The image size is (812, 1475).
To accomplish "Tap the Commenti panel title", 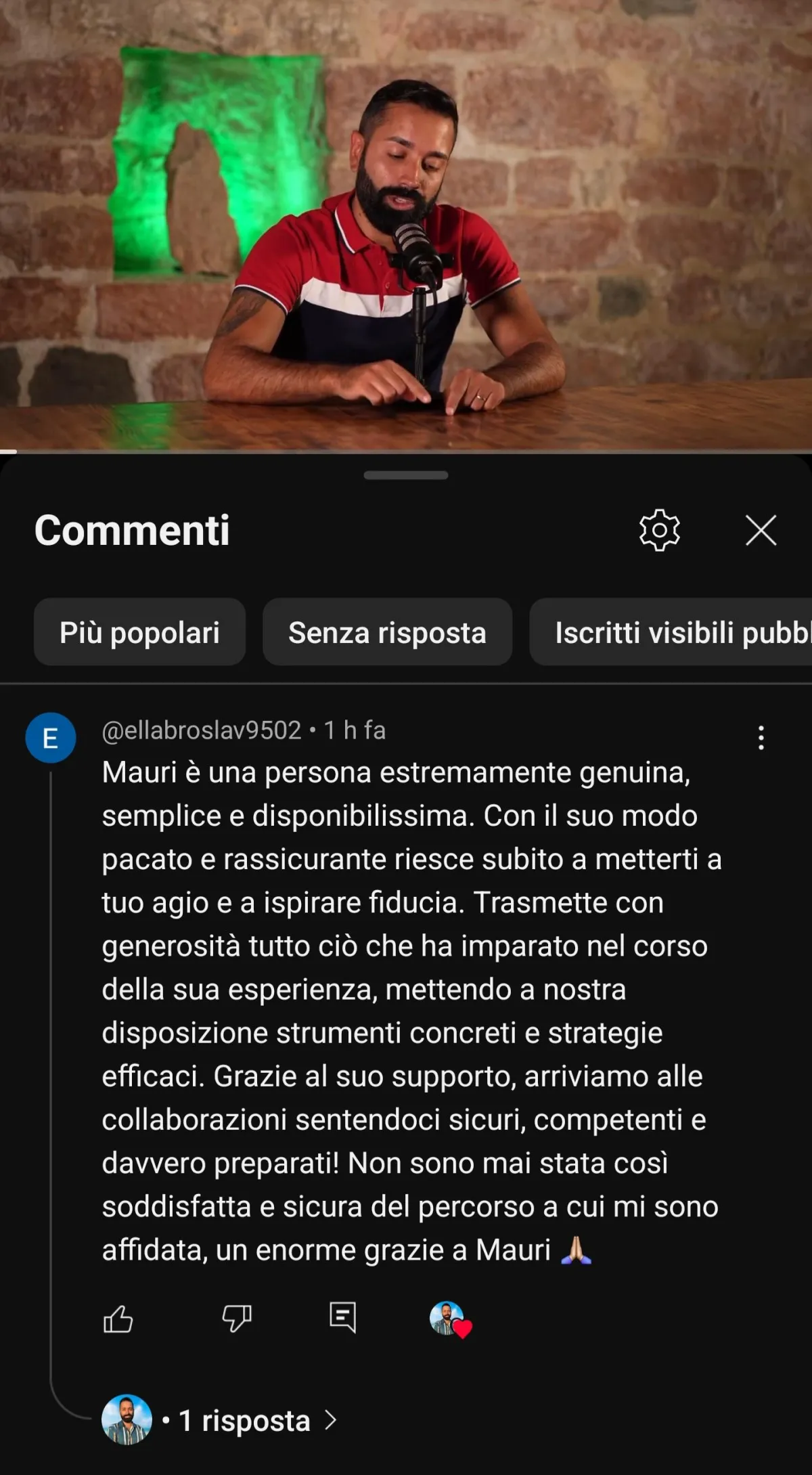I will [132, 530].
